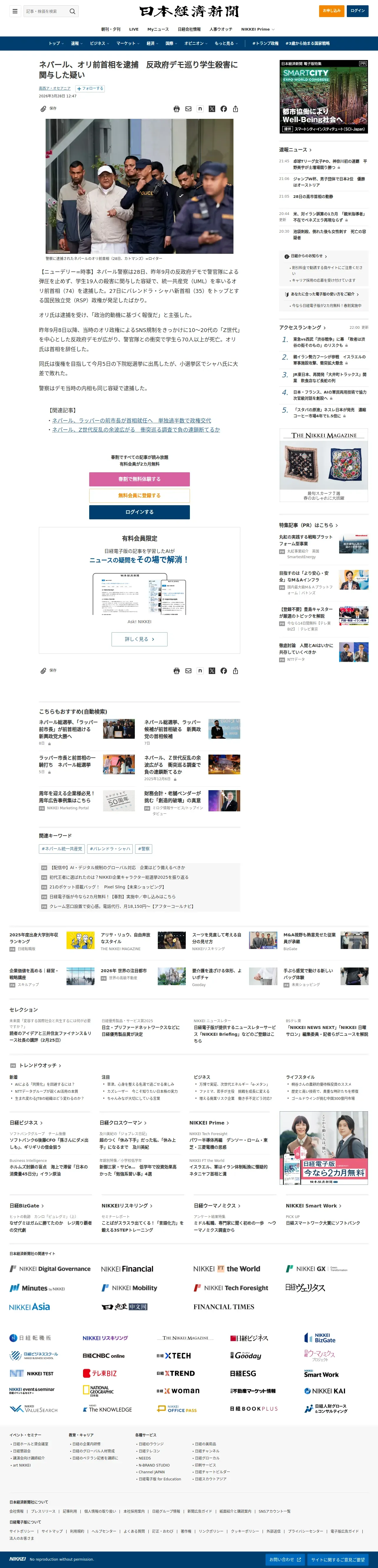Open the Myニュース menu item

coord(158,29)
